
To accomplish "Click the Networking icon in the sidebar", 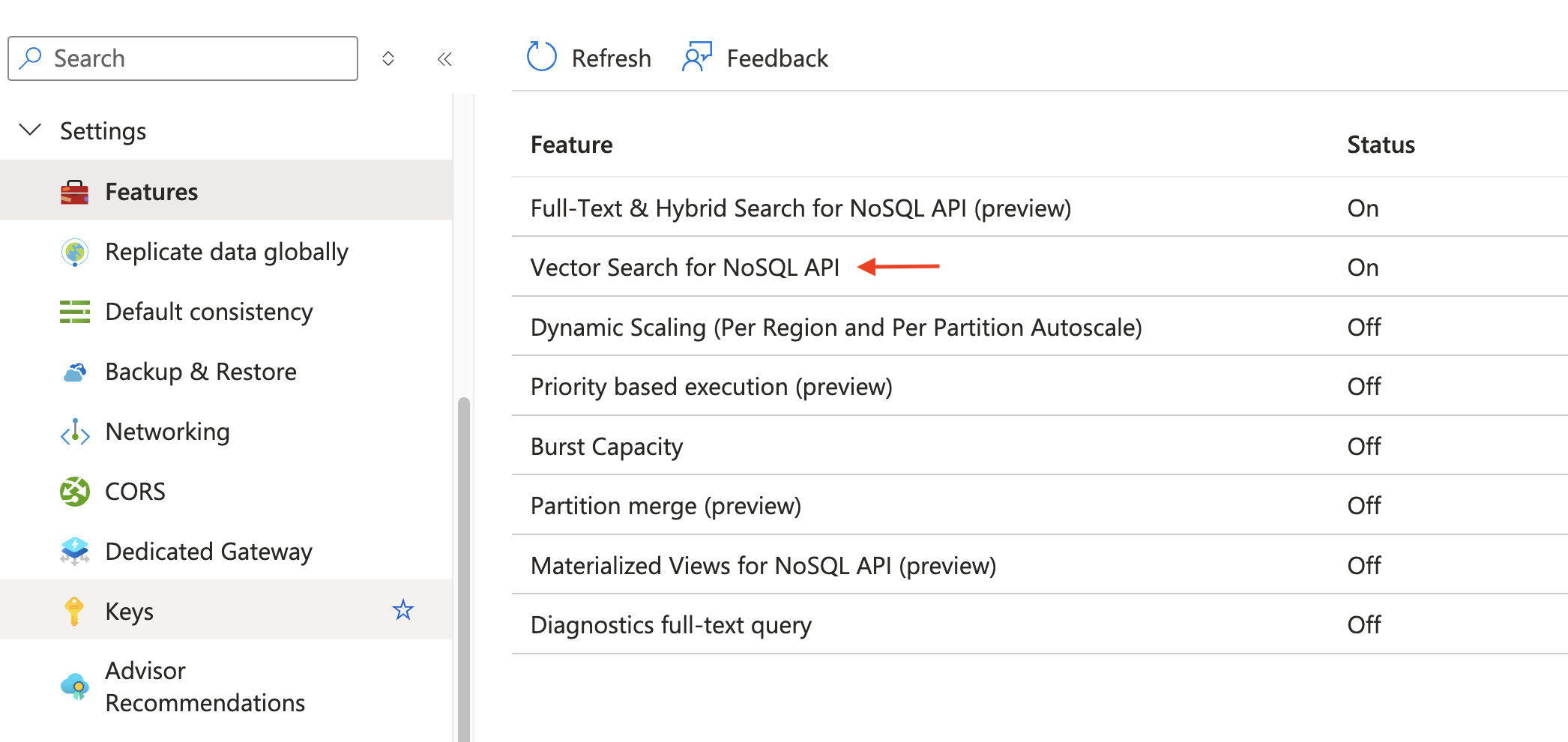I will click(x=74, y=431).
